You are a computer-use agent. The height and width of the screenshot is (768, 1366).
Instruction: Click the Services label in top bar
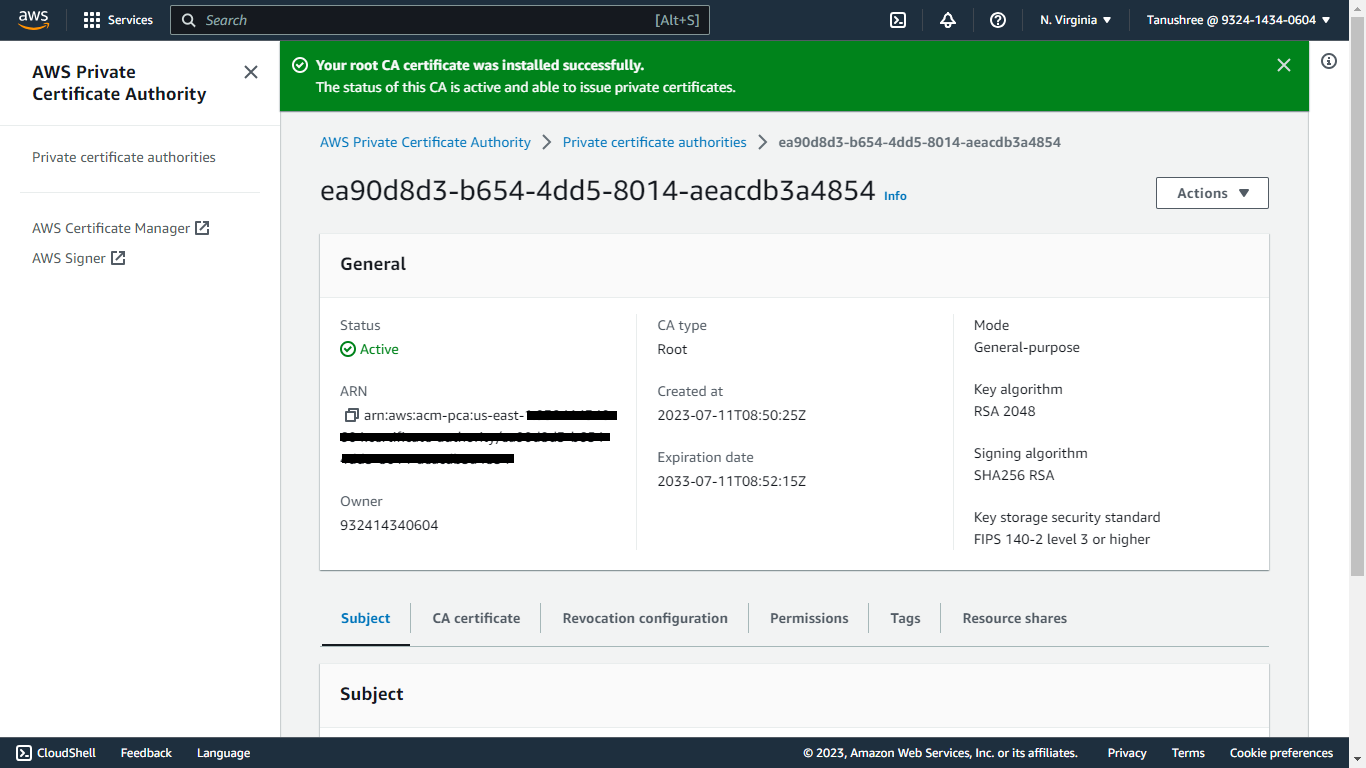pyautogui.click(x=130, y=20)
